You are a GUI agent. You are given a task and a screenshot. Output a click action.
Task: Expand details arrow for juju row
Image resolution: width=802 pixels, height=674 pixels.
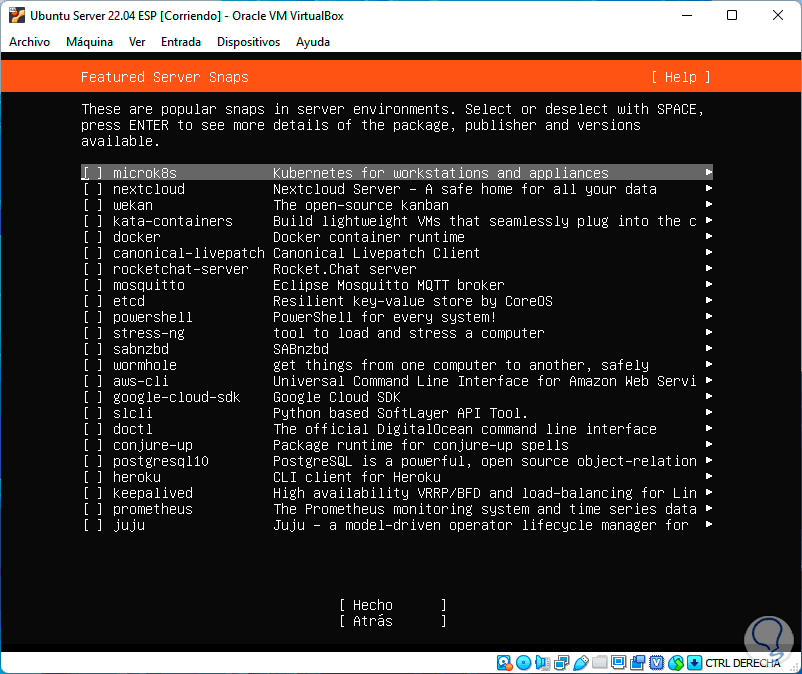pyautogui.click(x=708, y=524)
